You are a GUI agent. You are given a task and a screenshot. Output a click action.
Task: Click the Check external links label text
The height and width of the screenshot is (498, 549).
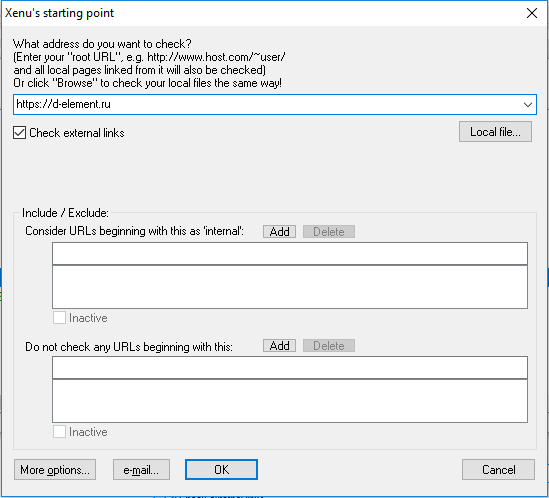pos(77,133)
